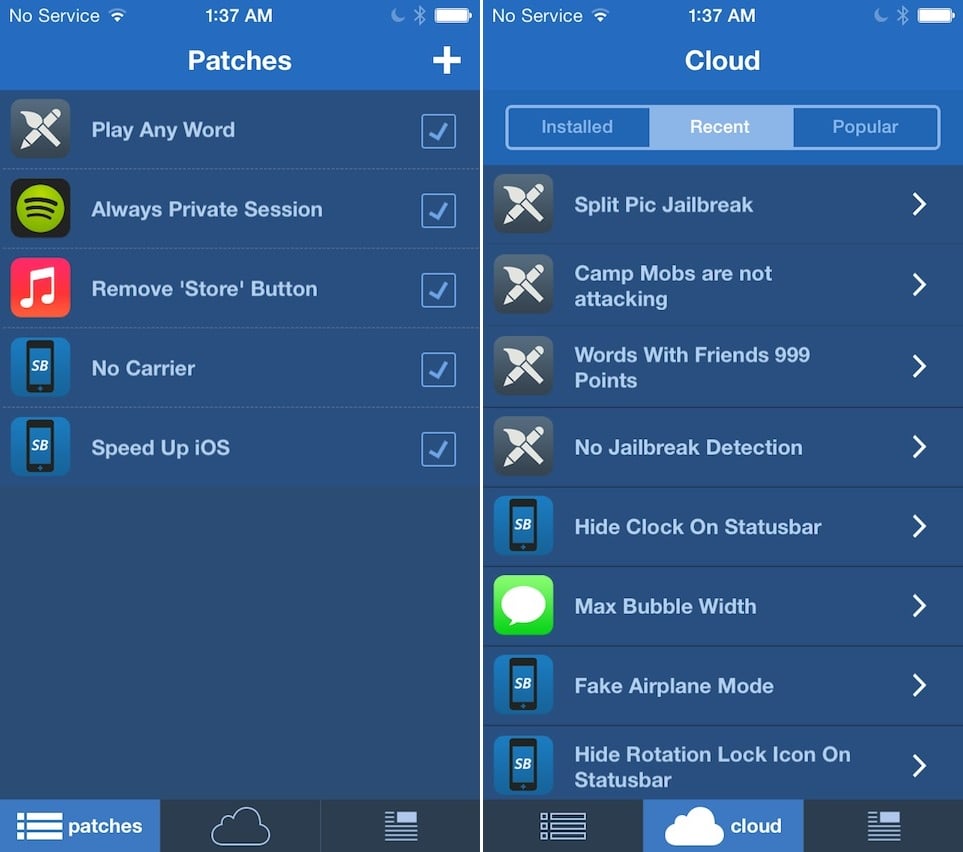Open Split Pic Jailbreak via its chevron
Screen dimensions: 963x852
point(919,204)
